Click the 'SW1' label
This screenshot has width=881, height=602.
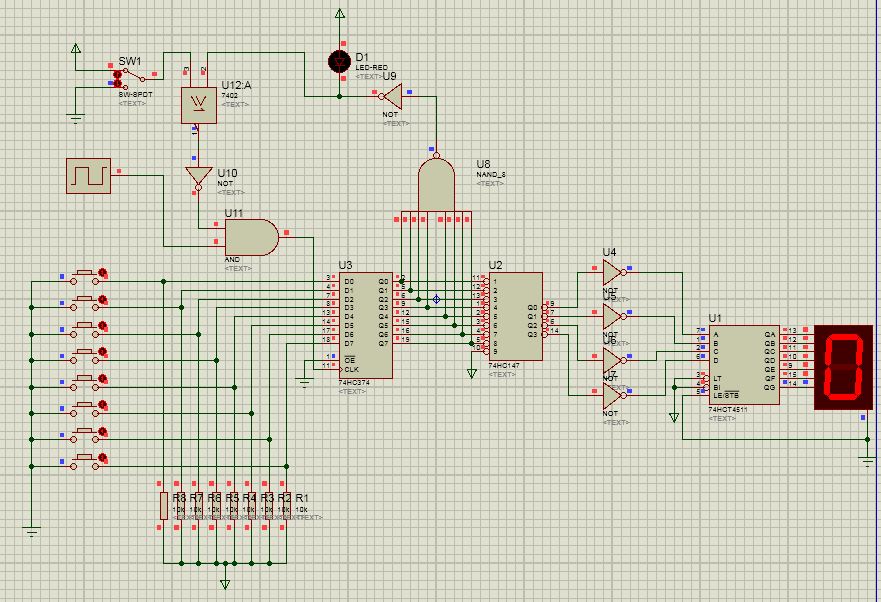coord(130,61)
